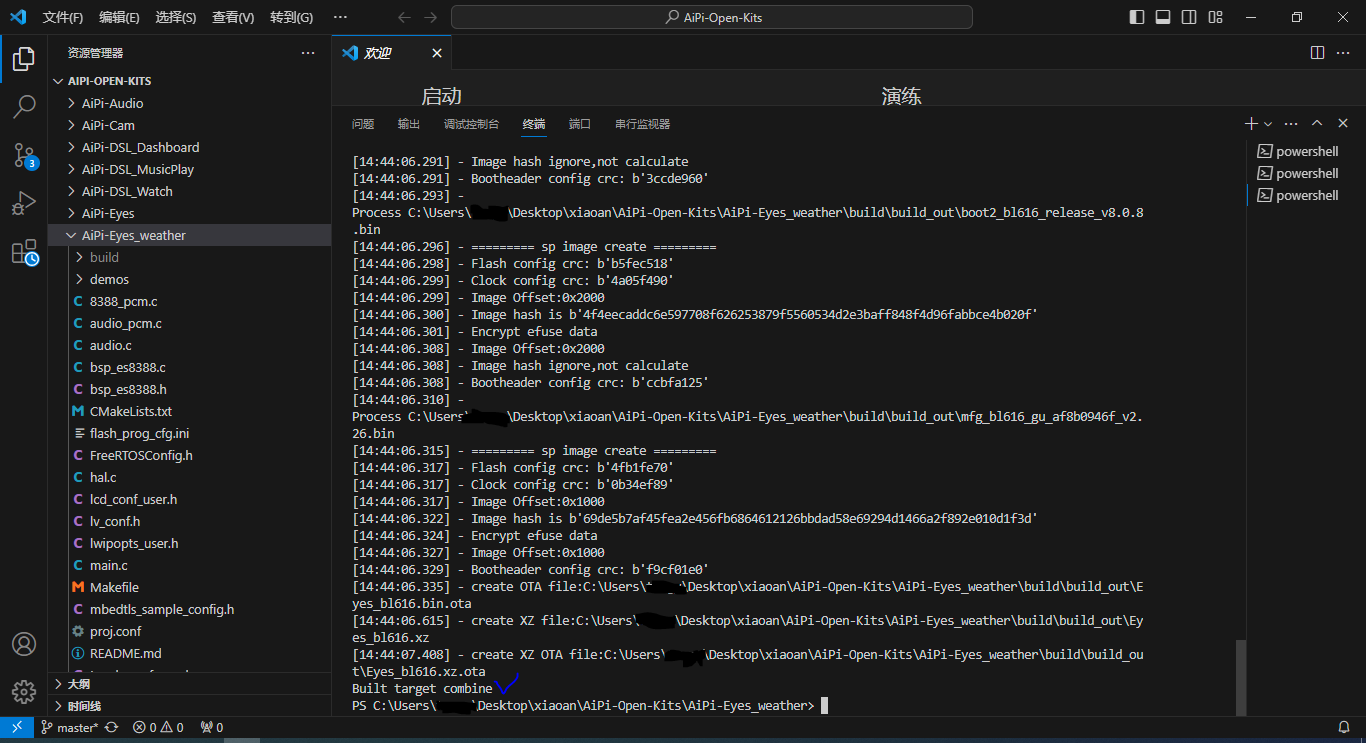Switch to the 终端 terminal tab
This screenshot has width=1366, height=743.
[x=534, y=124]
